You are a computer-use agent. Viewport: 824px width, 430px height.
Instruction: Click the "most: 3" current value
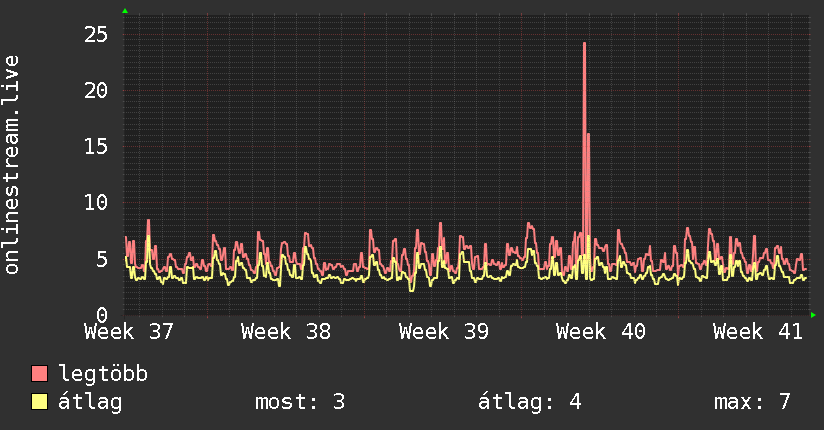pos(300,402)
